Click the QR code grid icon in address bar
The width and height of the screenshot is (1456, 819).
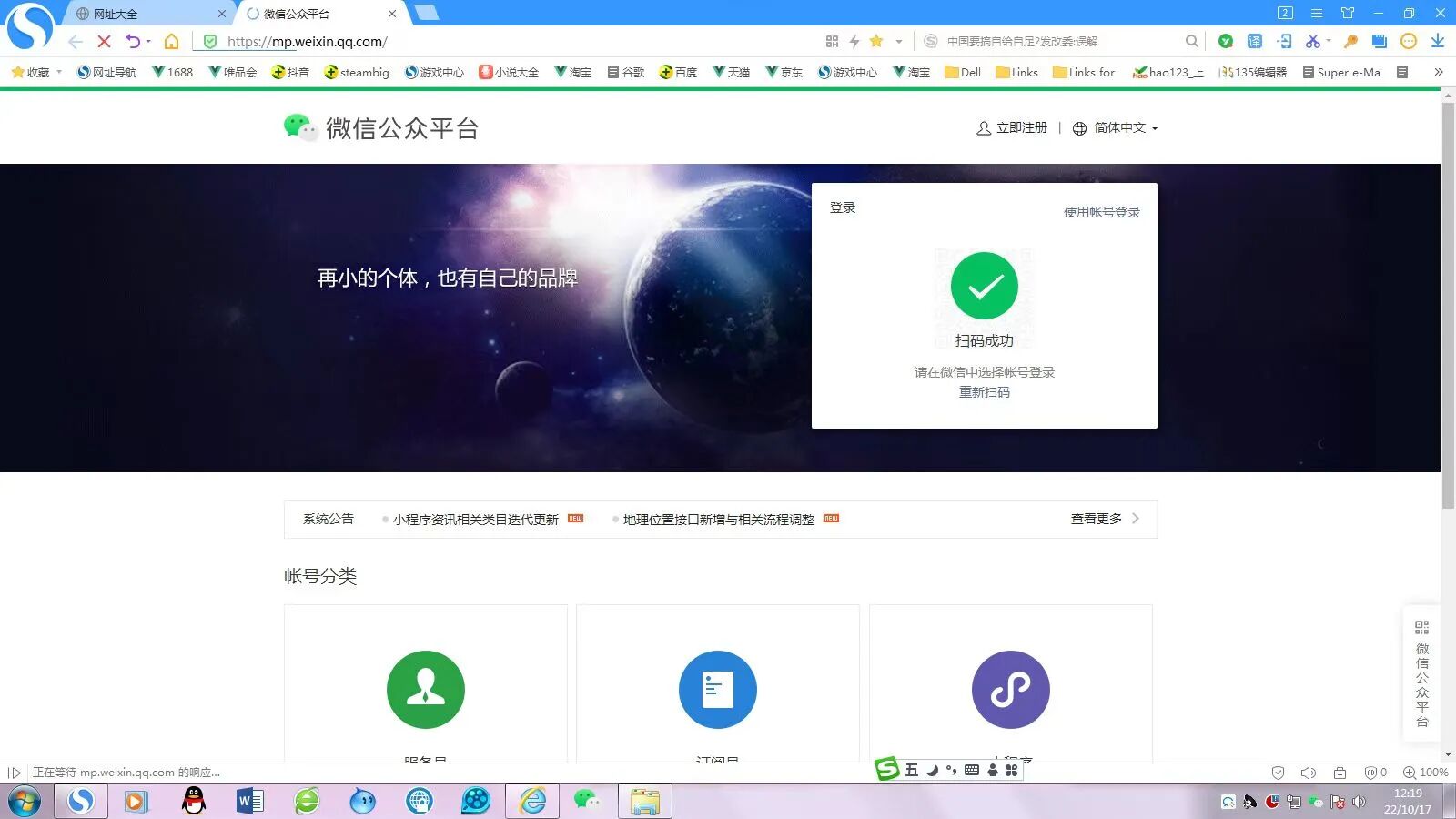pos(832,41)
